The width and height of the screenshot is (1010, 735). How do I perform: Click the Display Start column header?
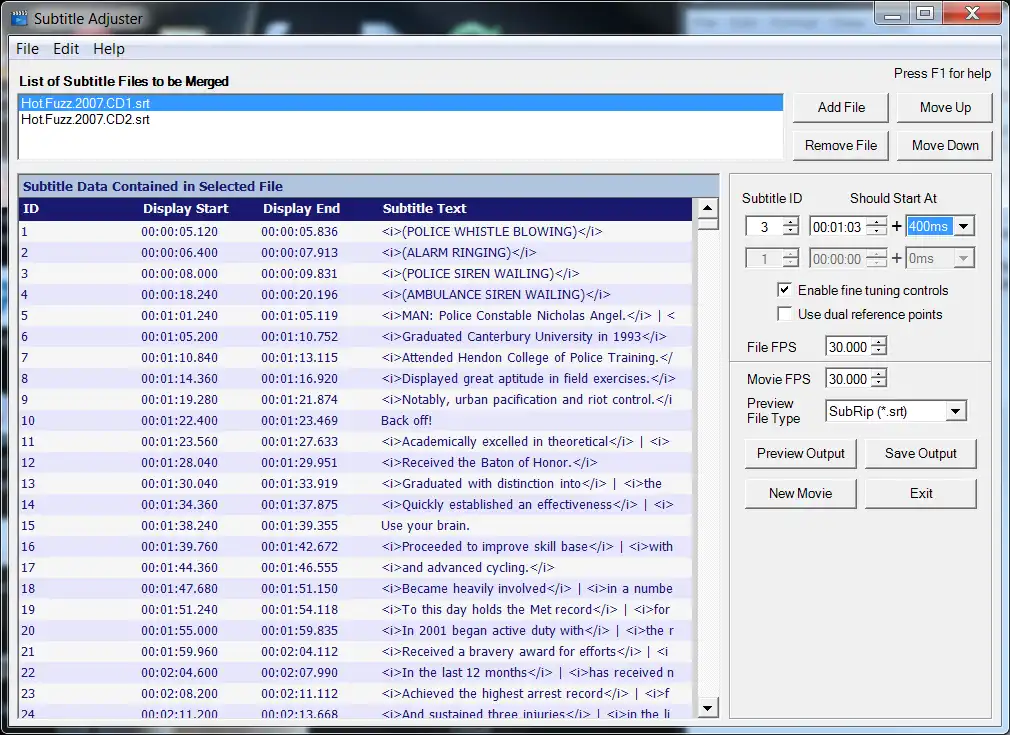186,209
